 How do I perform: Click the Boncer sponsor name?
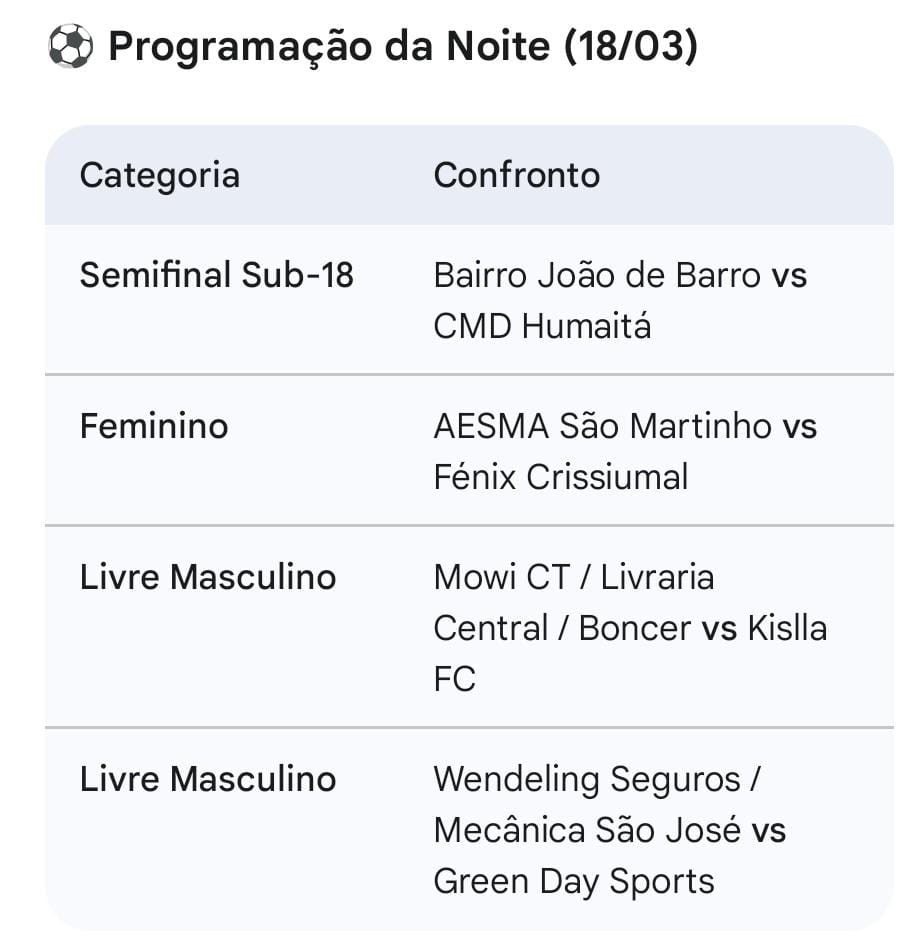pyautogui.click(x=635, y=628)
